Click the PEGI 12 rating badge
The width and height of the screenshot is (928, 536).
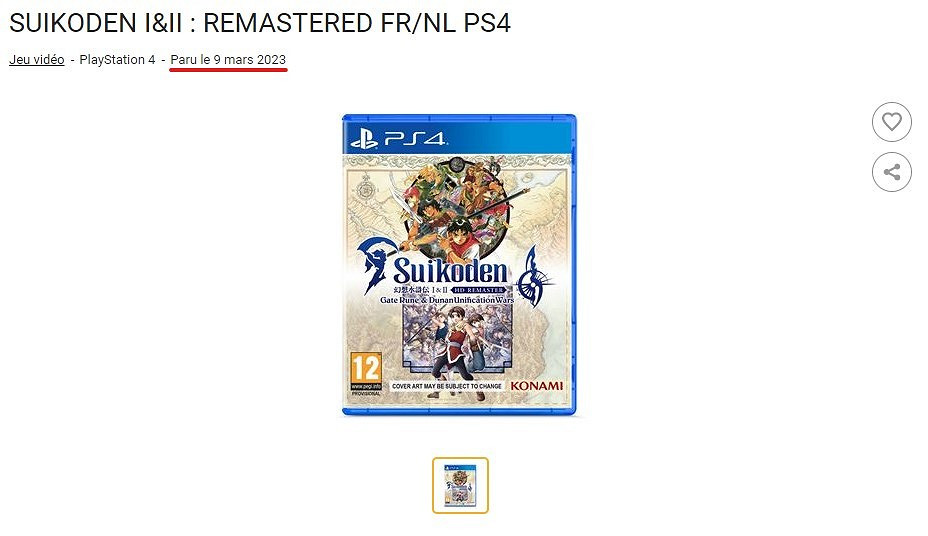point(366,373)
